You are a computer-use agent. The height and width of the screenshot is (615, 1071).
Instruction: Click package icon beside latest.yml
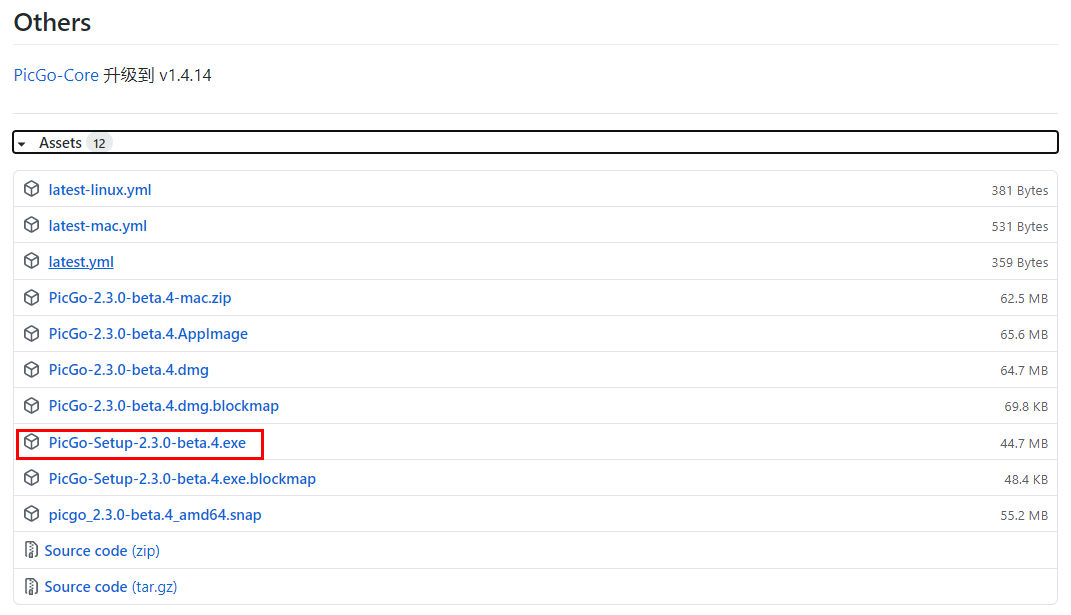(x=31, y=261)
